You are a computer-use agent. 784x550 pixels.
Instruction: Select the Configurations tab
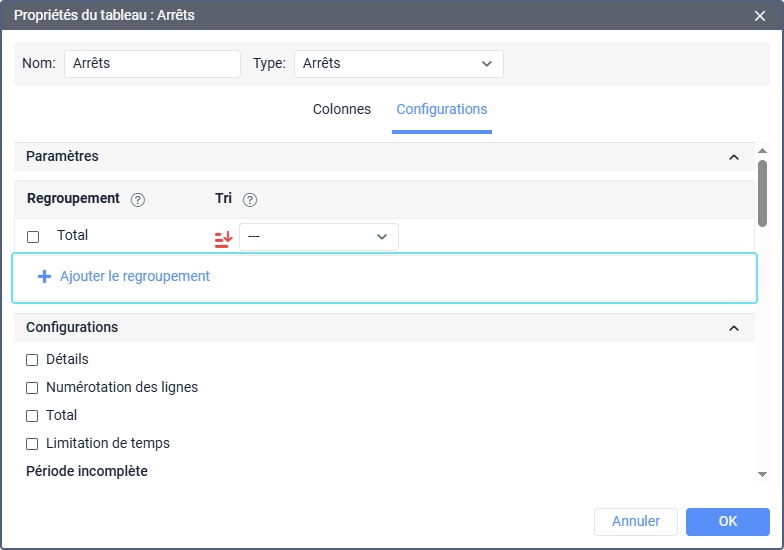click(x=441, y=110)
